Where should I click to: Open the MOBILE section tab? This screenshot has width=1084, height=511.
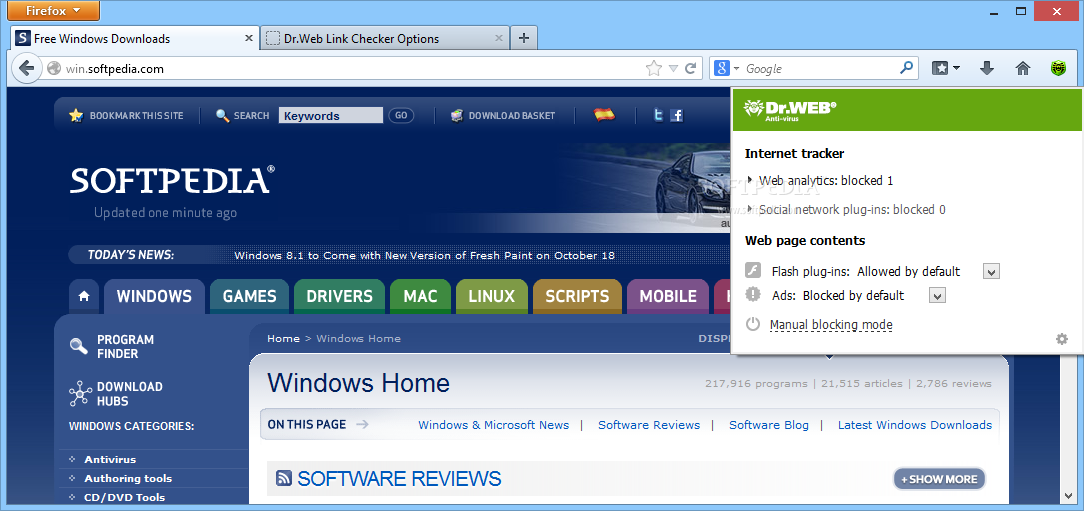coord(668,296)
